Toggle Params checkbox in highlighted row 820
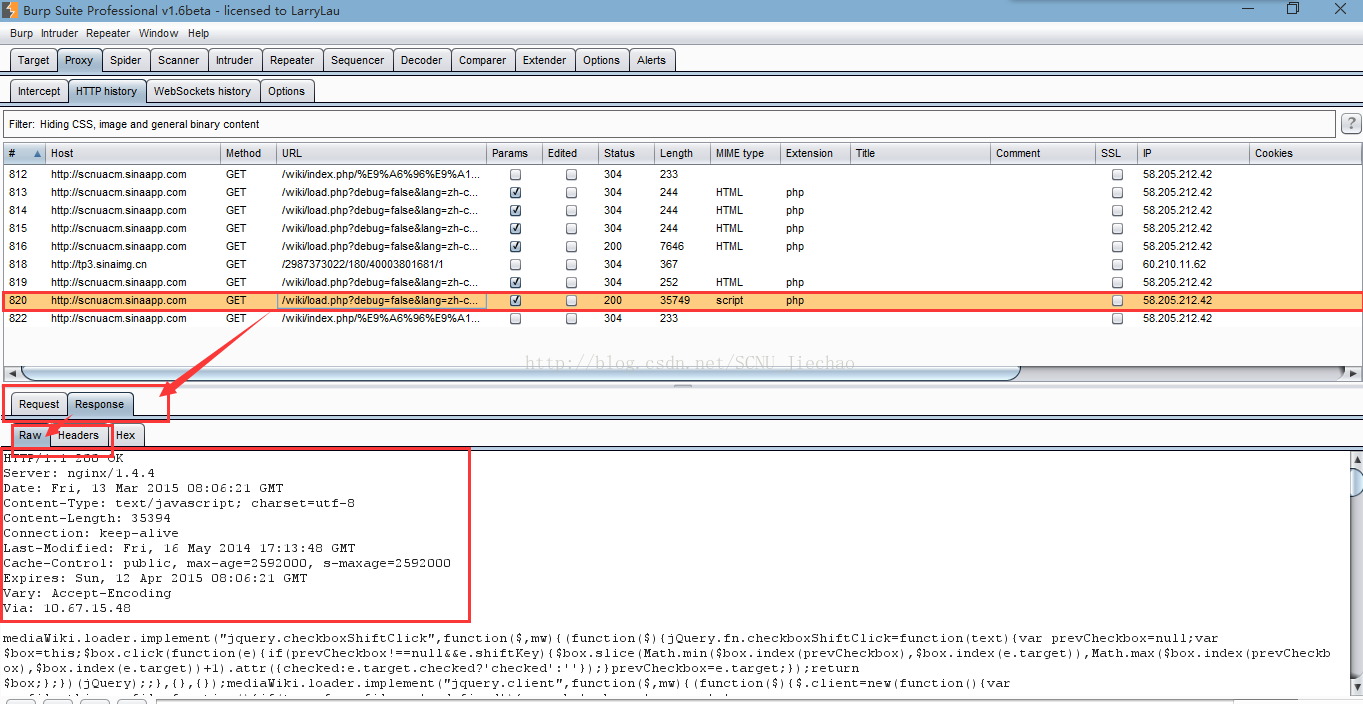Image resolution: width=1363 pixels, height=704 pixels. pos(516,300)
